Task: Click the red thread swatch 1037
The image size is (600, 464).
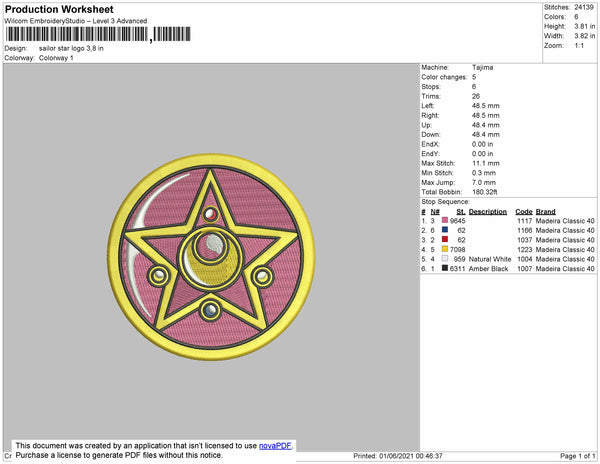Action: click(445, 239)
